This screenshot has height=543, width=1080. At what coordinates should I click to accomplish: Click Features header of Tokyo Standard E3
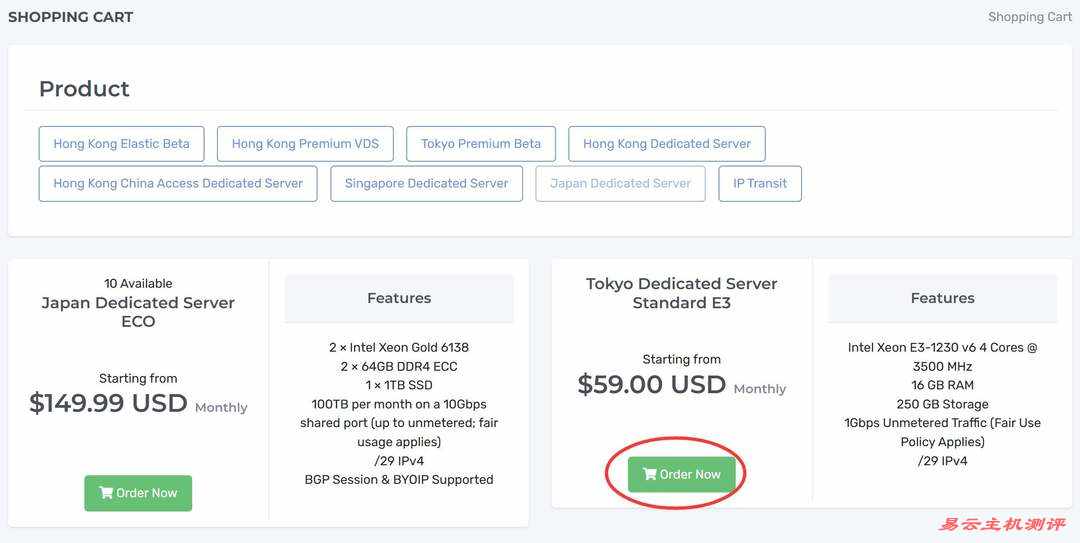click(x=942, y=298)
